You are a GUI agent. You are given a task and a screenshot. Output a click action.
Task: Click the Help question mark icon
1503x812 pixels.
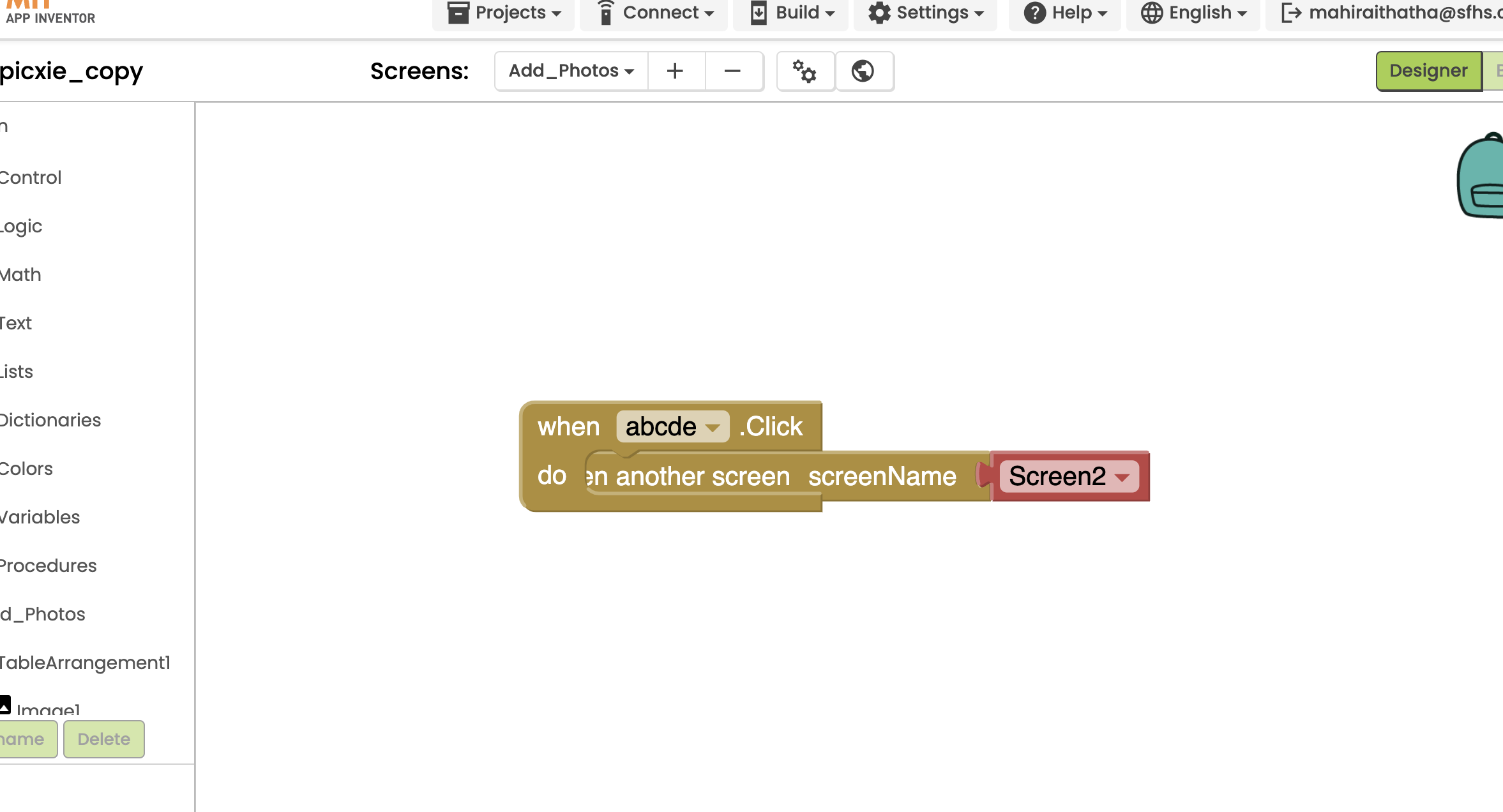1034,13
